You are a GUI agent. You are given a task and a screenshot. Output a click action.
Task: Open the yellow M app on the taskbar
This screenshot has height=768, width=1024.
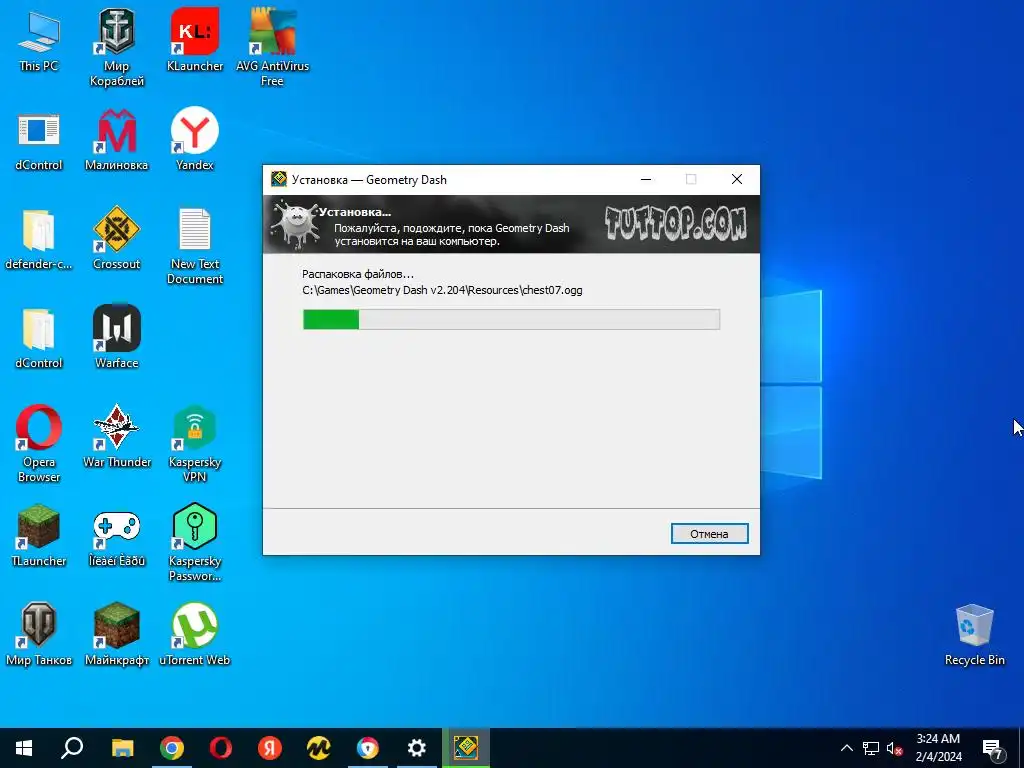click(x=319, y=748)
